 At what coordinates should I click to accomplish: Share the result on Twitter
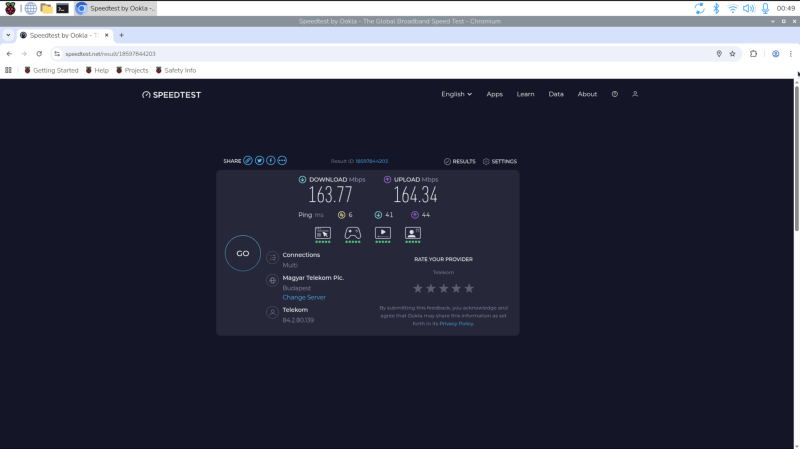coord(259,161)
